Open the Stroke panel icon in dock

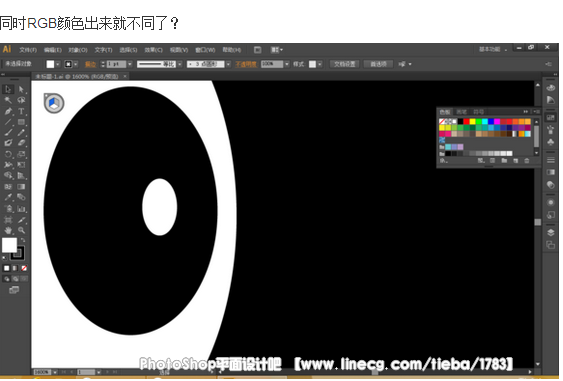[550, 160]
